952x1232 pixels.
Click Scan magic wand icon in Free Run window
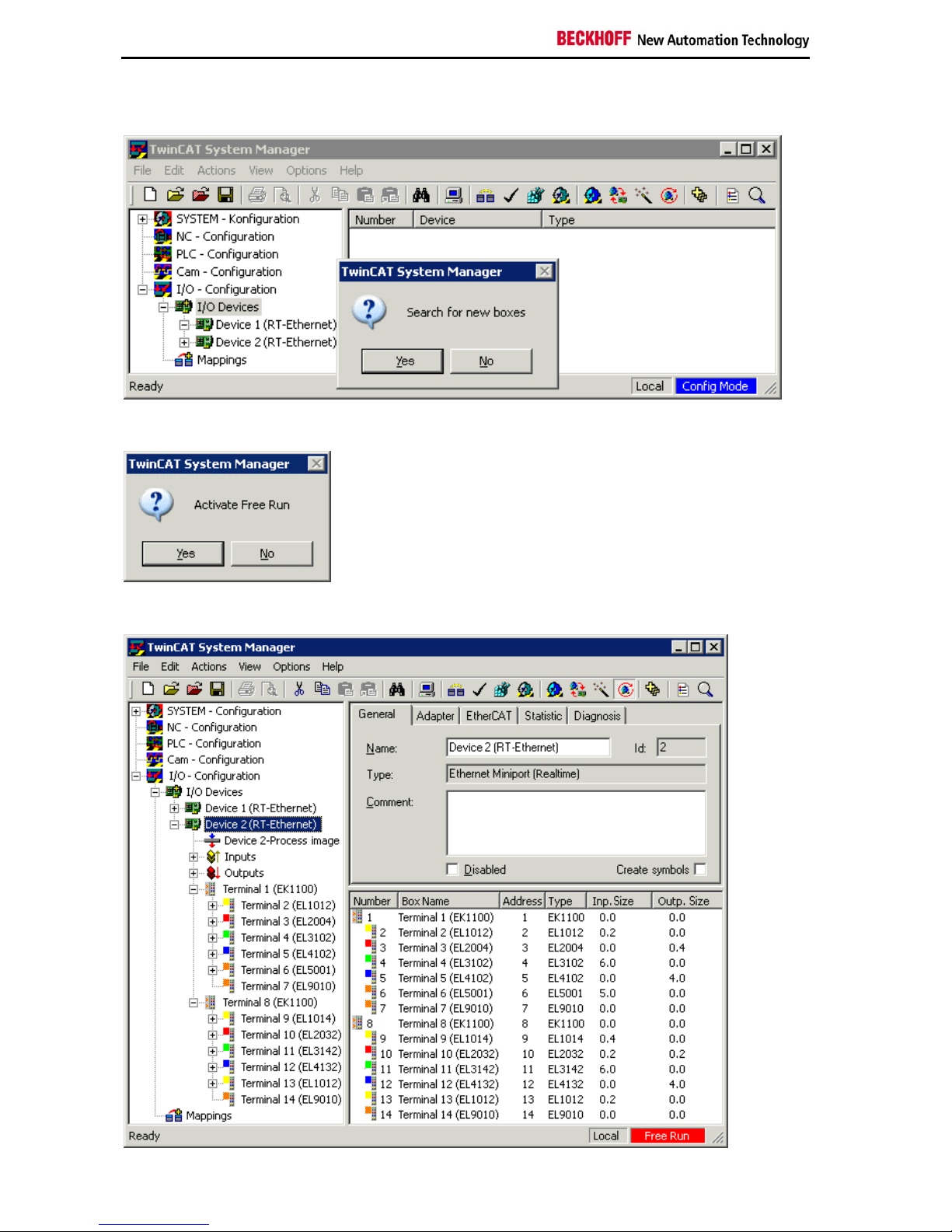[601, 689]
